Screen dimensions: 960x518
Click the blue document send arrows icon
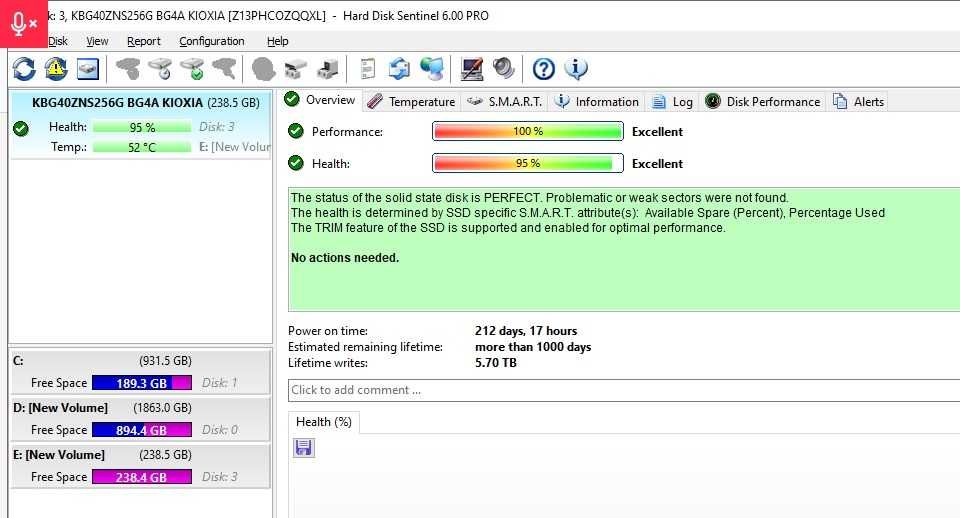point(399,69)
